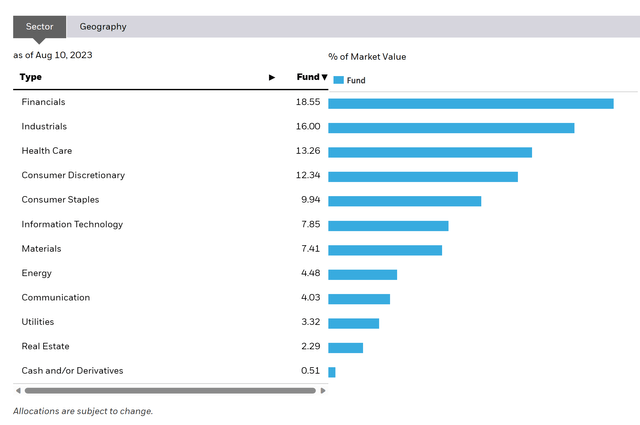This screenshot has height=425, width=640.
Task: Toggle the Fund column descending sort arrow
Action: point(325,77)
